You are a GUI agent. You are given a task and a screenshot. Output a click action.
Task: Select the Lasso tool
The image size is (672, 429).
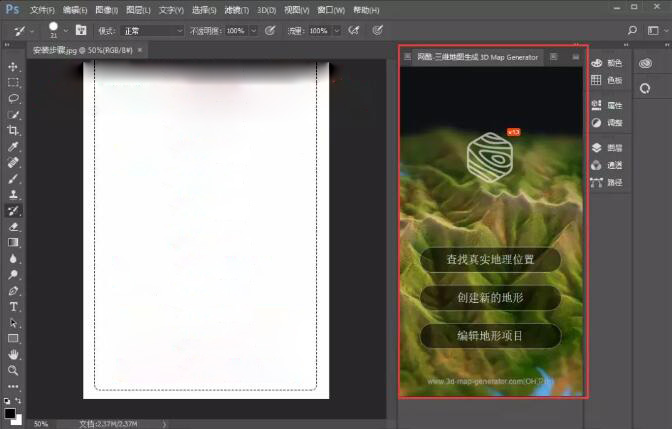point(13,99)
